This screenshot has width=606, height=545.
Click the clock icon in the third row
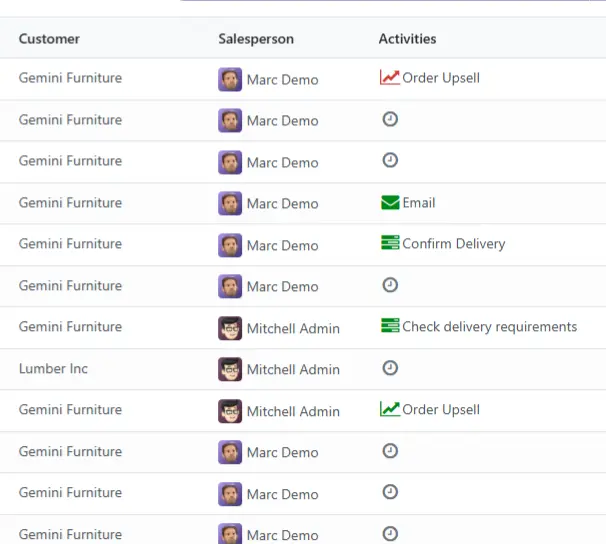390,160
